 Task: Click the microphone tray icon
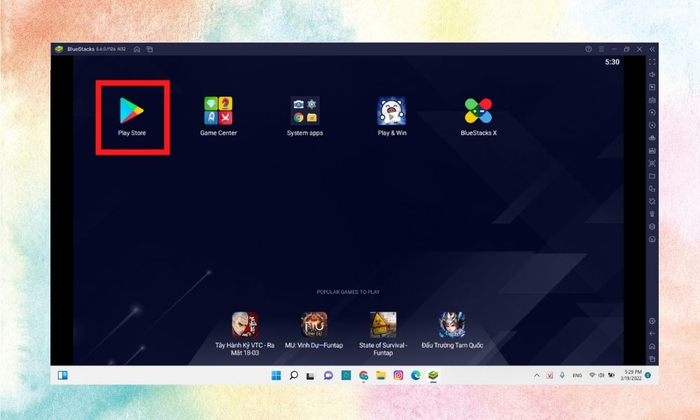[562, 375]
